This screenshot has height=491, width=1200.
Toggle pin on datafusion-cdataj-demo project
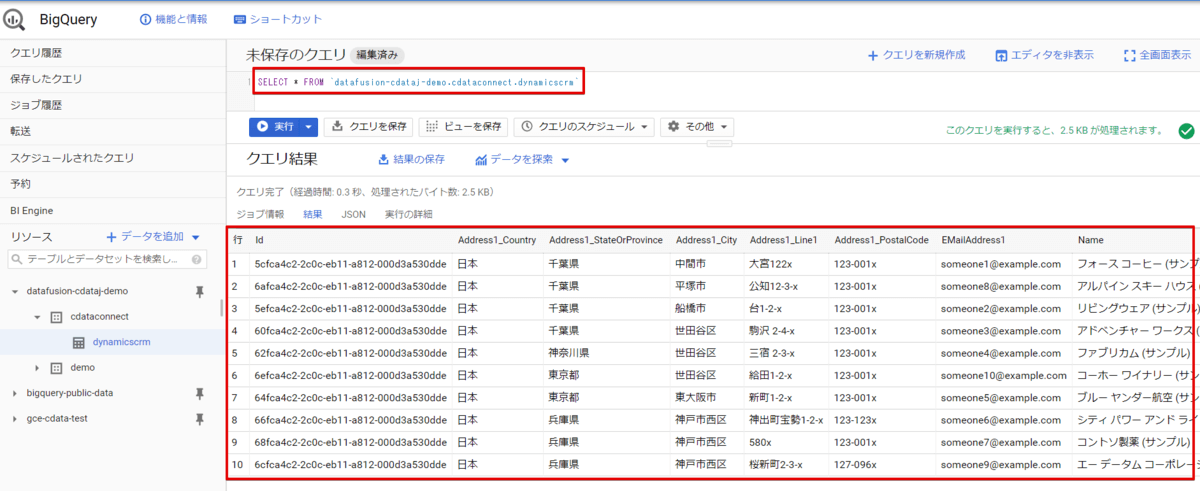199,291
